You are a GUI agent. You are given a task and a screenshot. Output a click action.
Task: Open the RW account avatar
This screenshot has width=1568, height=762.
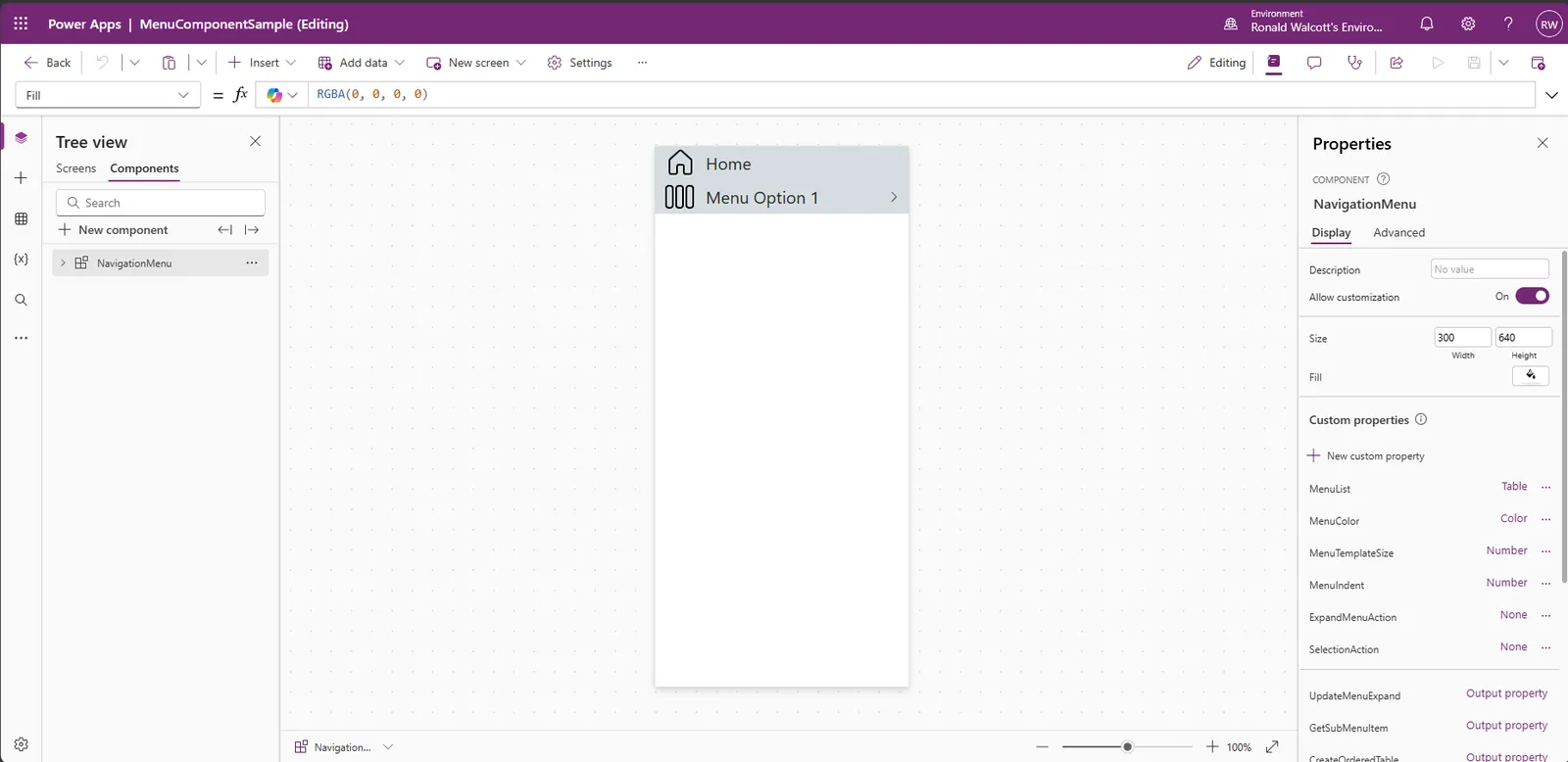[1548, 24]
